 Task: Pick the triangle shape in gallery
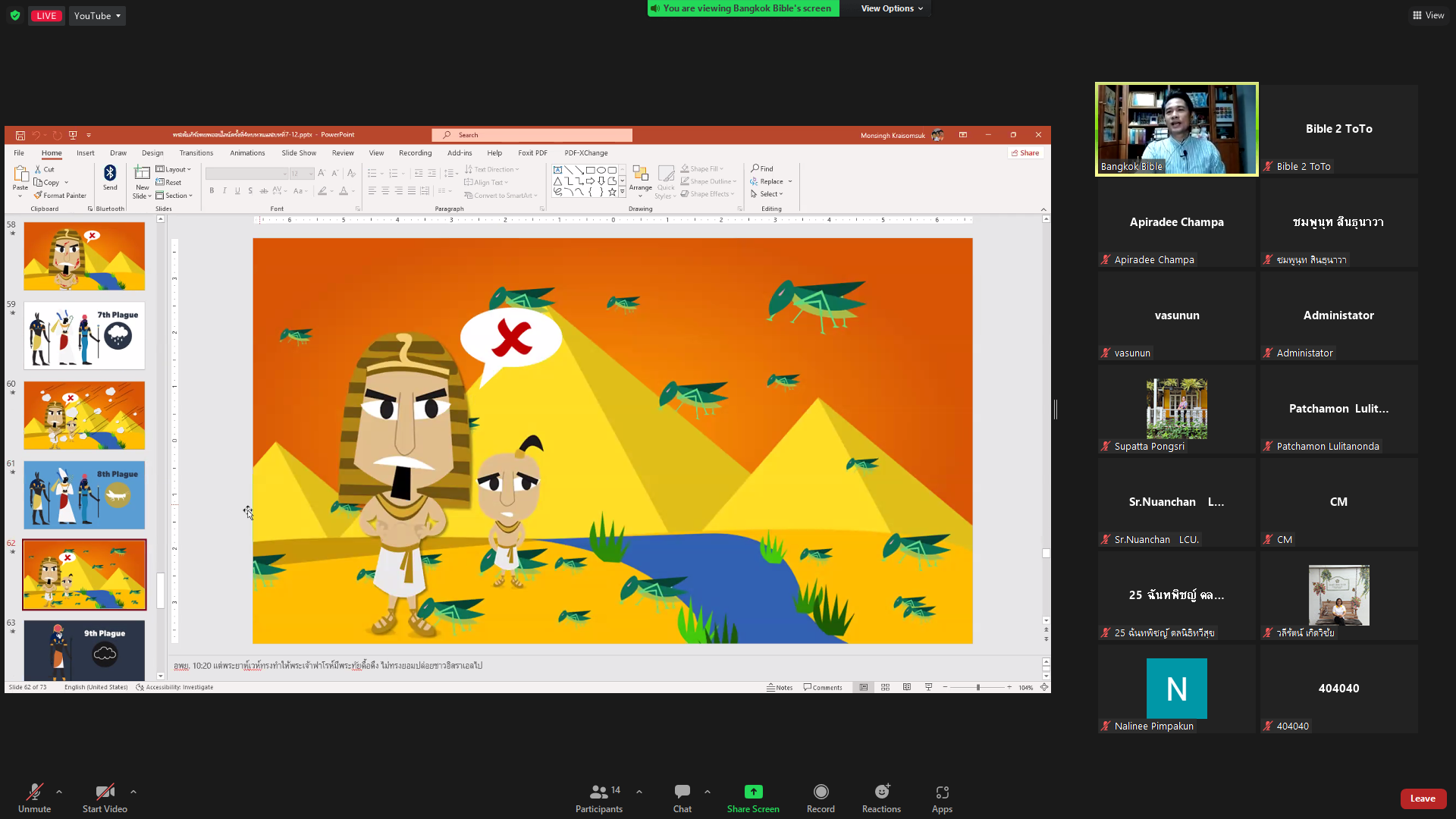point(557,181)
